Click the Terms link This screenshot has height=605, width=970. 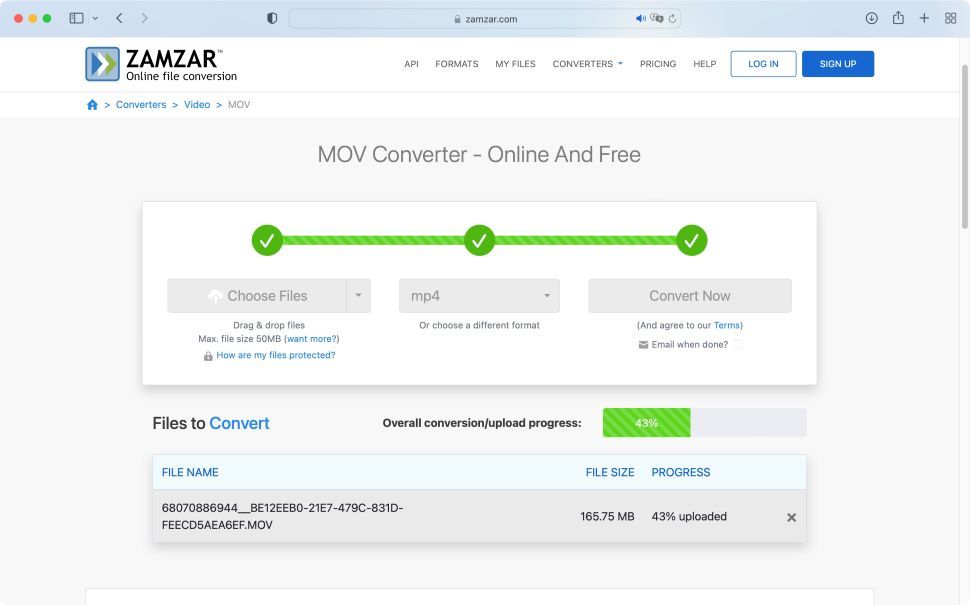pos(727,324)
